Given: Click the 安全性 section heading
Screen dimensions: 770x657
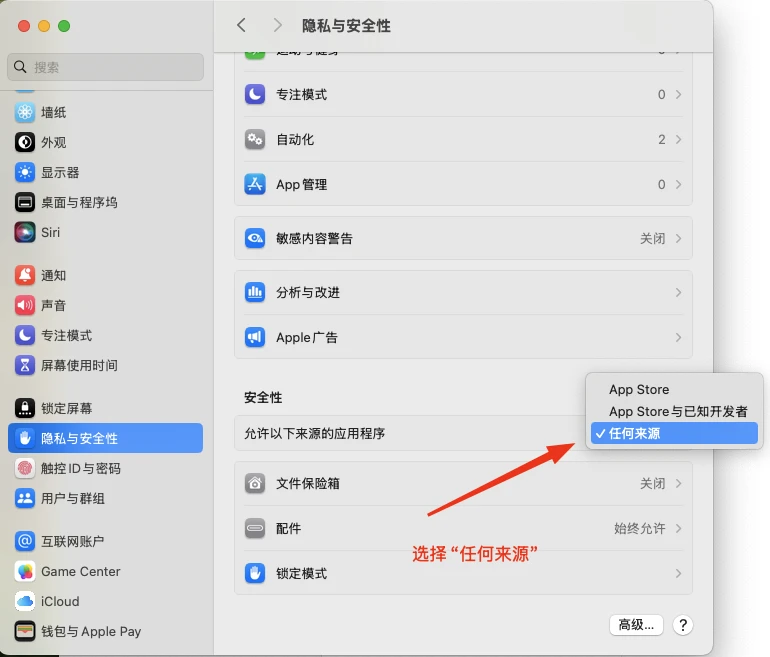Looking at the screenshot, I should pyautogui.click(x=263, y=398).
